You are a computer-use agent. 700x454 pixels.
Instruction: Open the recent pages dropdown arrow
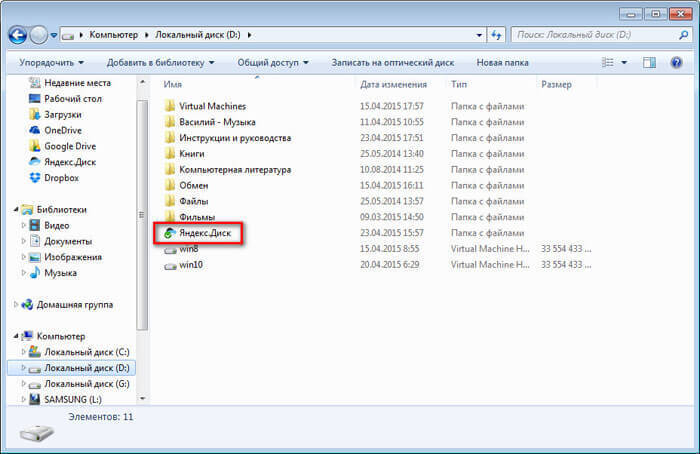click(53, 35)
